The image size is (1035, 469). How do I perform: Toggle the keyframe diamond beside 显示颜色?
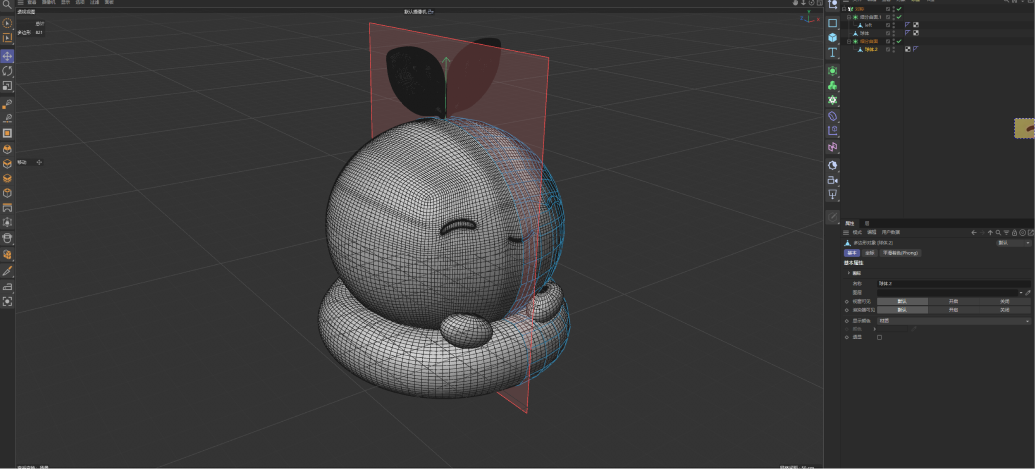(x=847, y=321)
